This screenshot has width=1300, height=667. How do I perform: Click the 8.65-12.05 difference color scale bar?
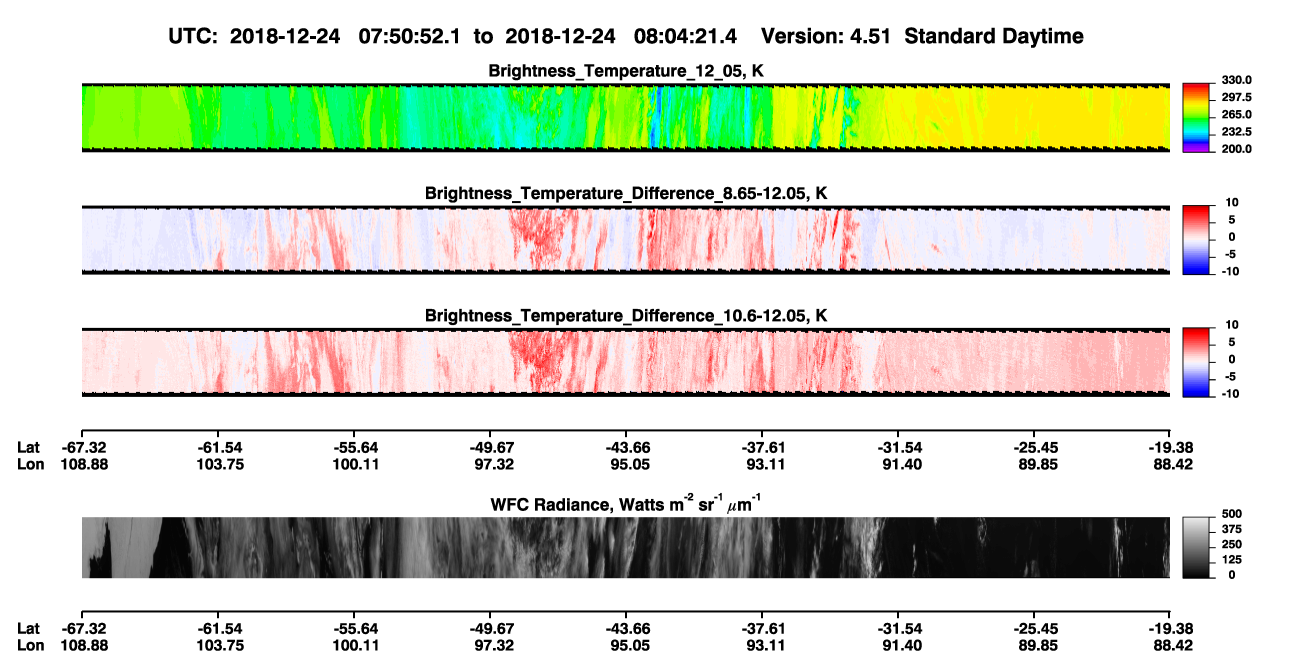[x=1195, y=239]
